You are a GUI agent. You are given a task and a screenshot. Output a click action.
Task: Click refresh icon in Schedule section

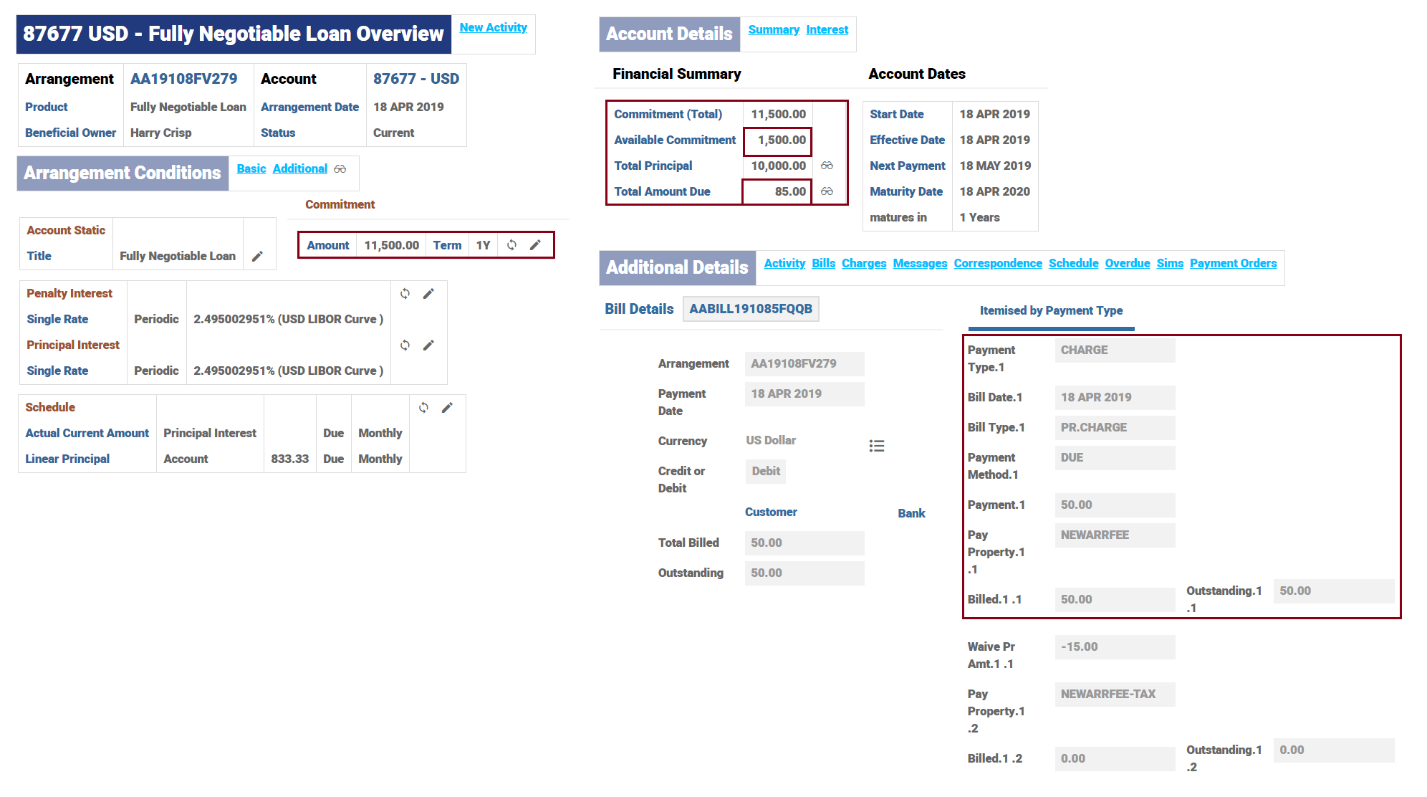pyautogui.click(x=424, y=408)
